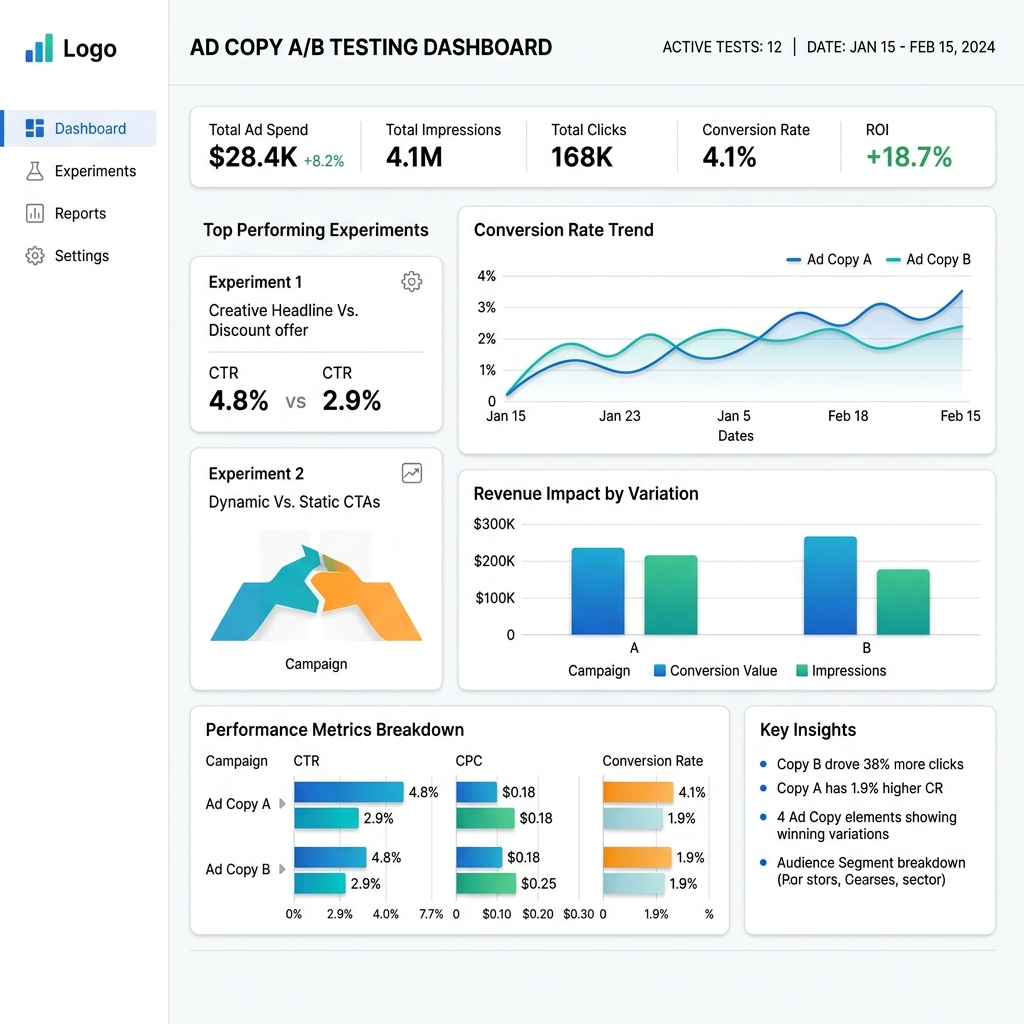Click Ad Copy B $0.25 CPC bar
Screen dimensions: 1024x1024
coord(486,883)
